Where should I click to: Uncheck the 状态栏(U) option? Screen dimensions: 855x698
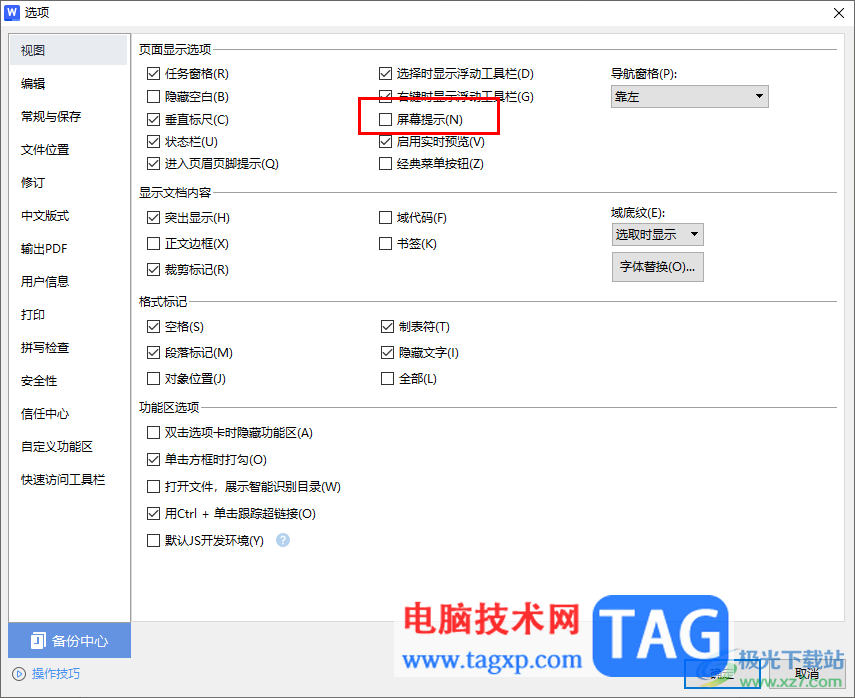(x=153, y=142)
